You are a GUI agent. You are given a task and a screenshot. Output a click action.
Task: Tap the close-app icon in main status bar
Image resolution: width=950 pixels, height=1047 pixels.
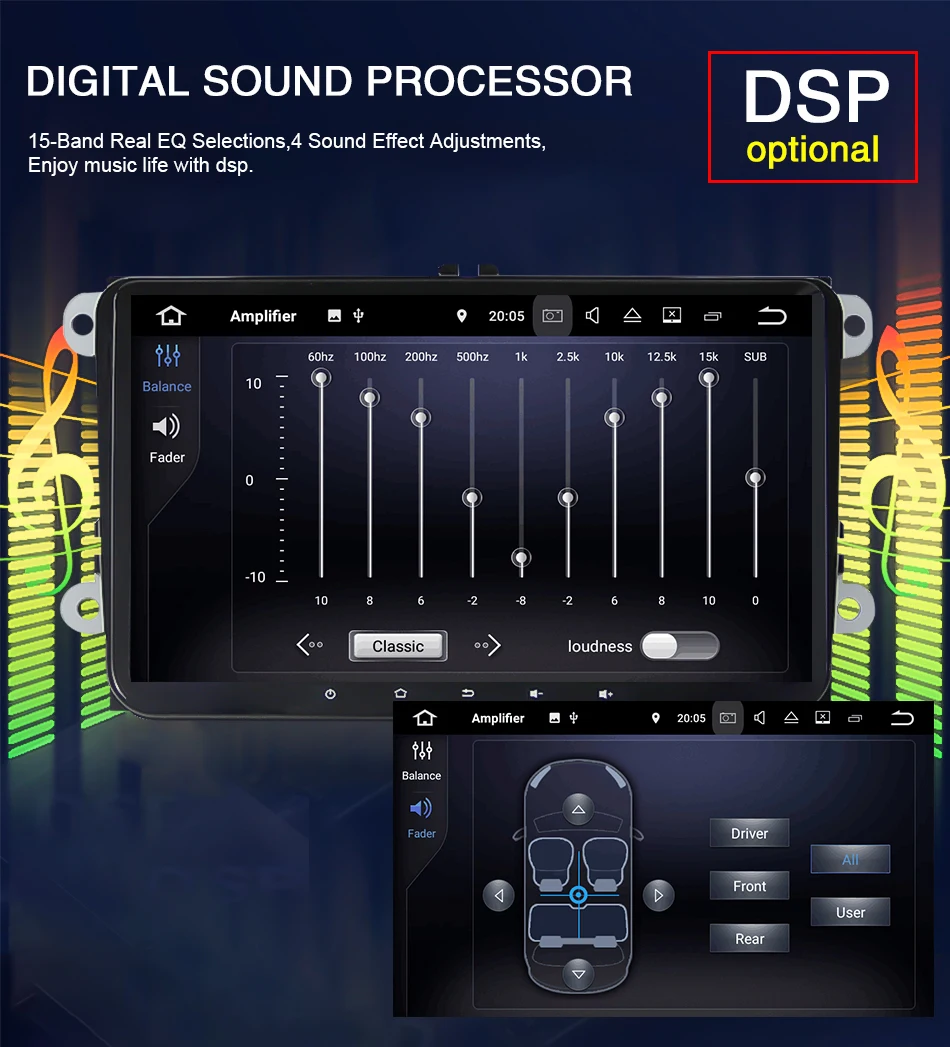point(672,315)
